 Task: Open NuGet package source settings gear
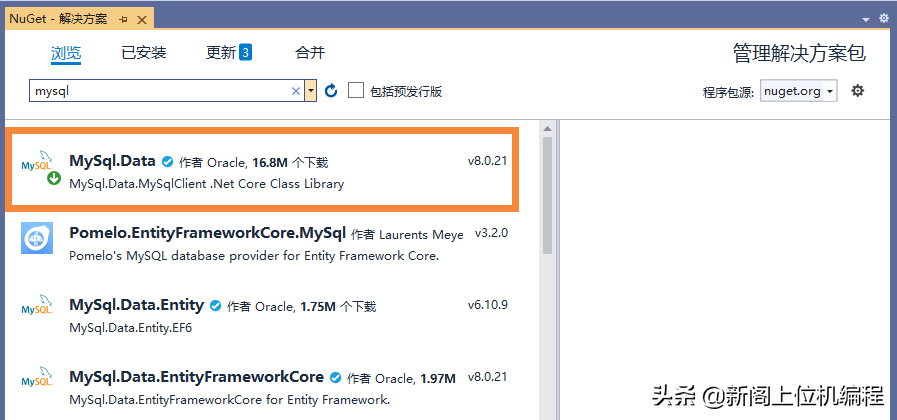(857, 90)
